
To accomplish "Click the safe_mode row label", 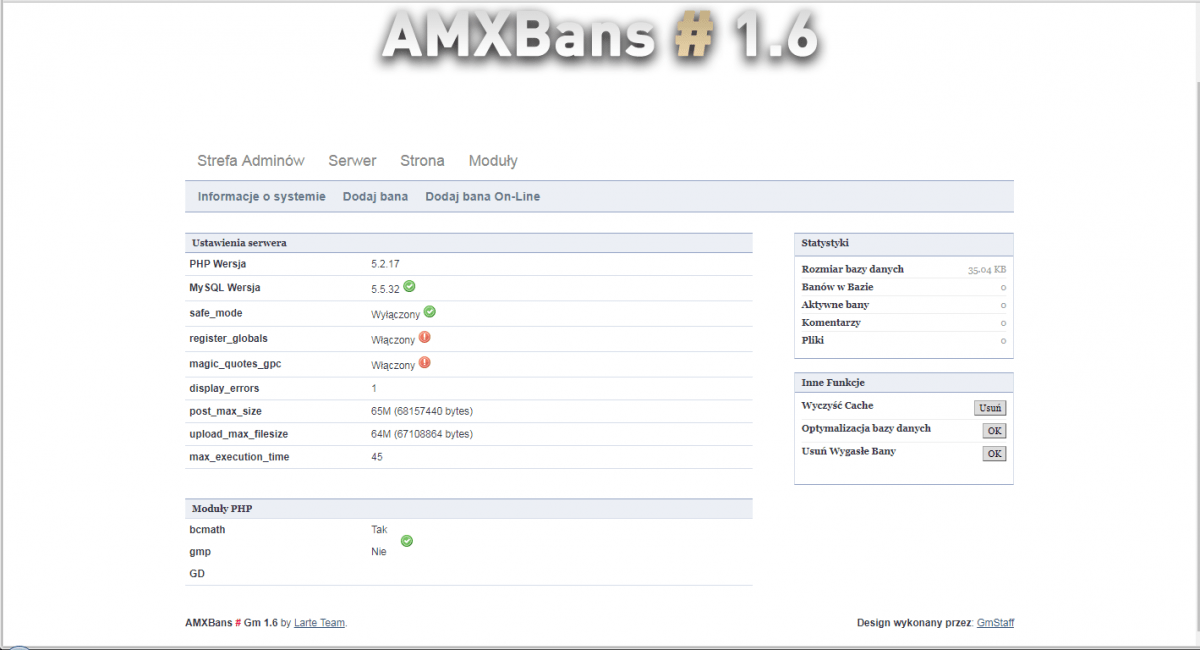I will click(x=216, y=313).
